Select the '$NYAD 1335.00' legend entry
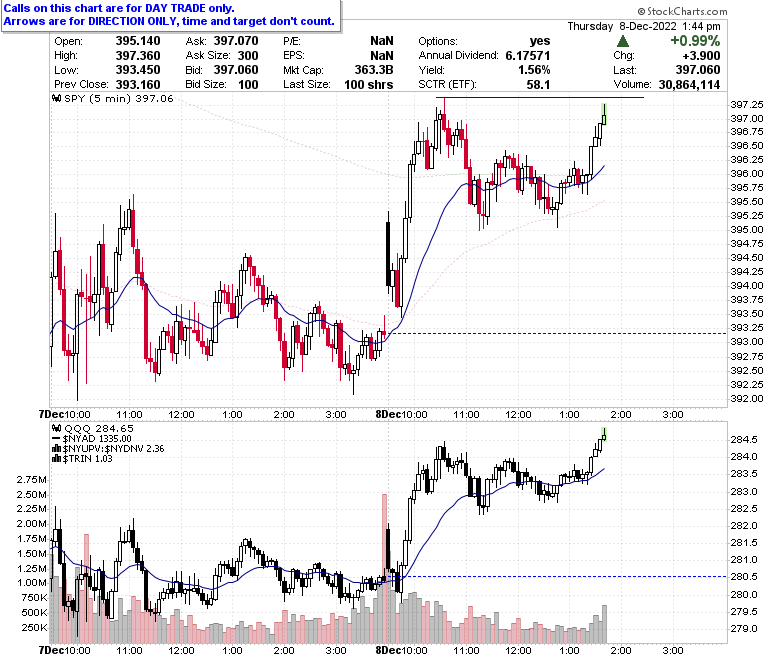The height and width of the screenshot is (659, 780). click(x=97, y=439)
